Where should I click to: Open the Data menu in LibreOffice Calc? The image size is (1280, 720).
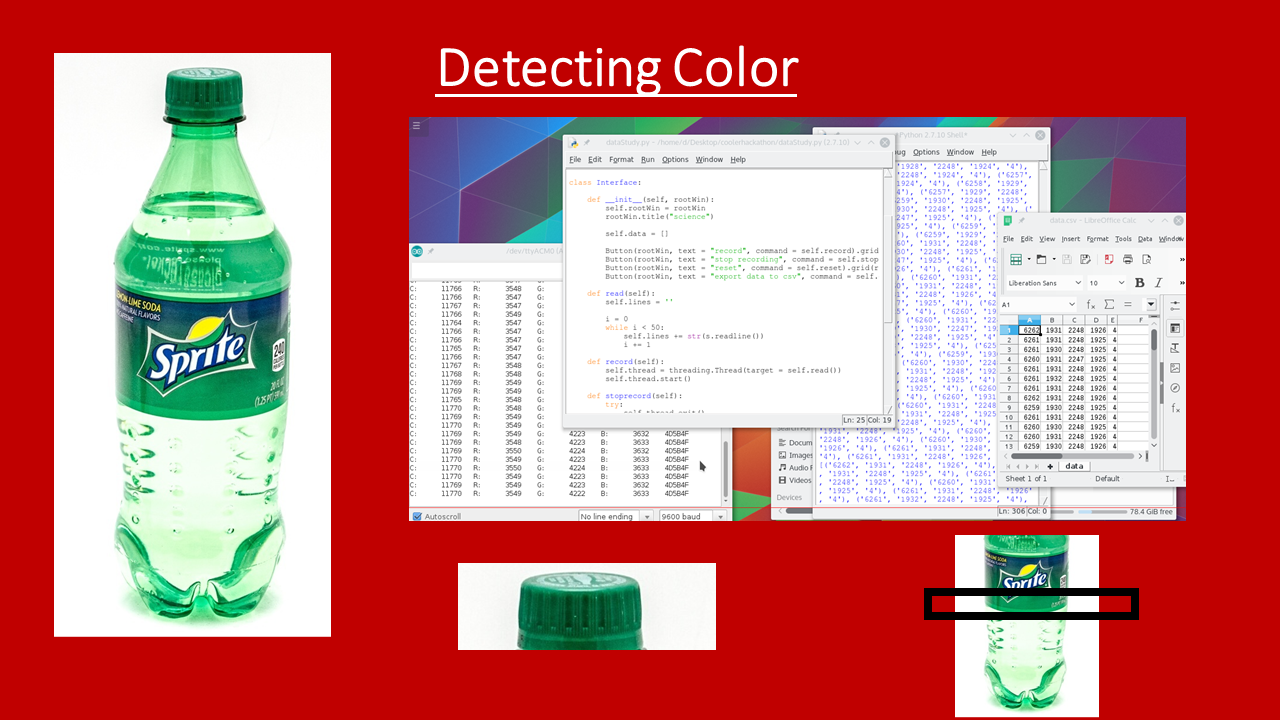(1145, 239)
